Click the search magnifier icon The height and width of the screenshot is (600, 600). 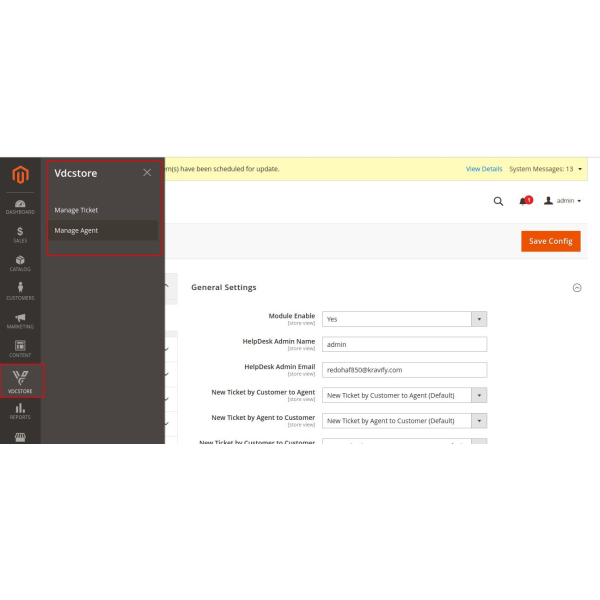coord(498,201)
